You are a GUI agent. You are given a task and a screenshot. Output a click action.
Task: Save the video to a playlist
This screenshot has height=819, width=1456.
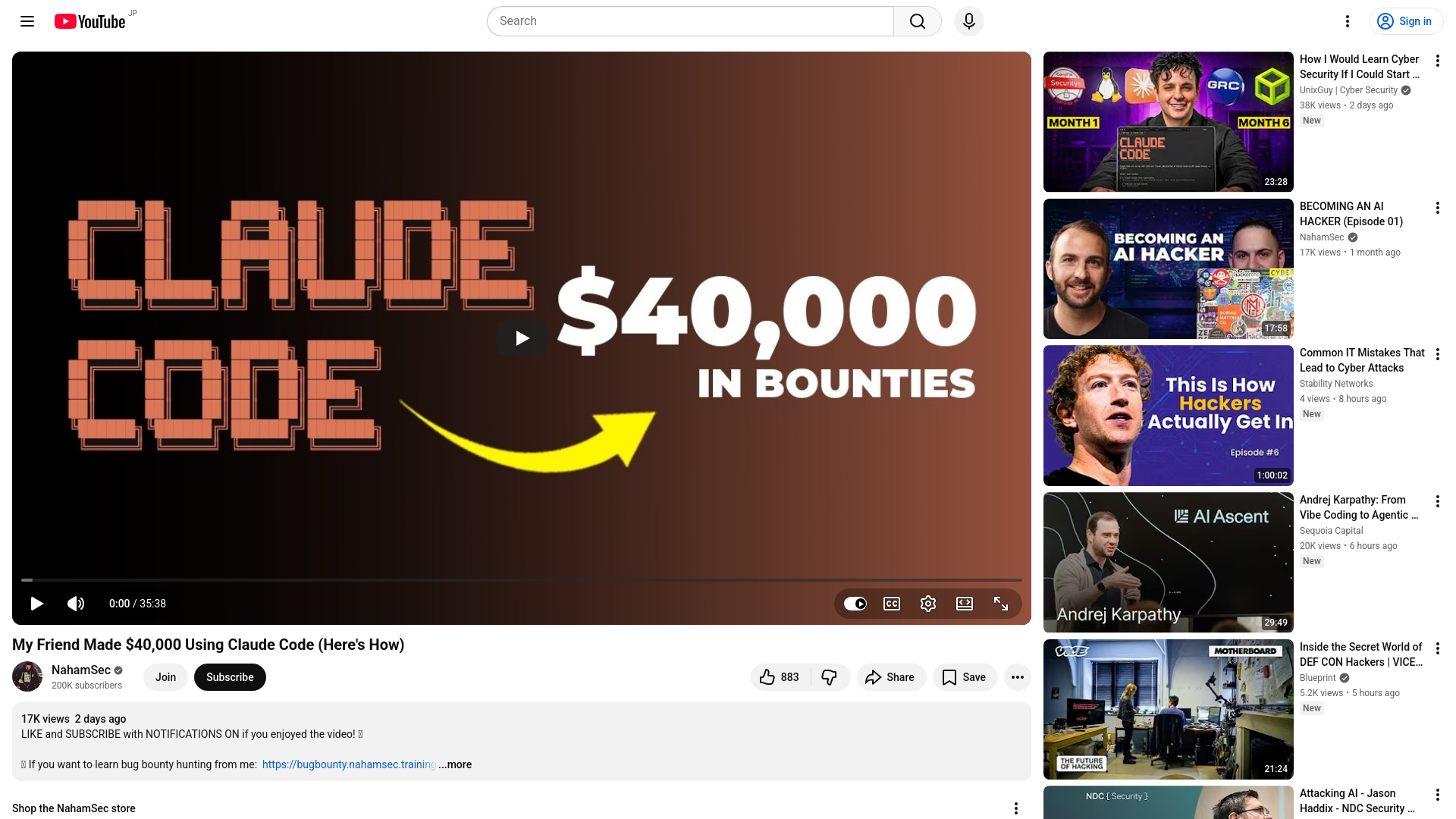(965, 677)
